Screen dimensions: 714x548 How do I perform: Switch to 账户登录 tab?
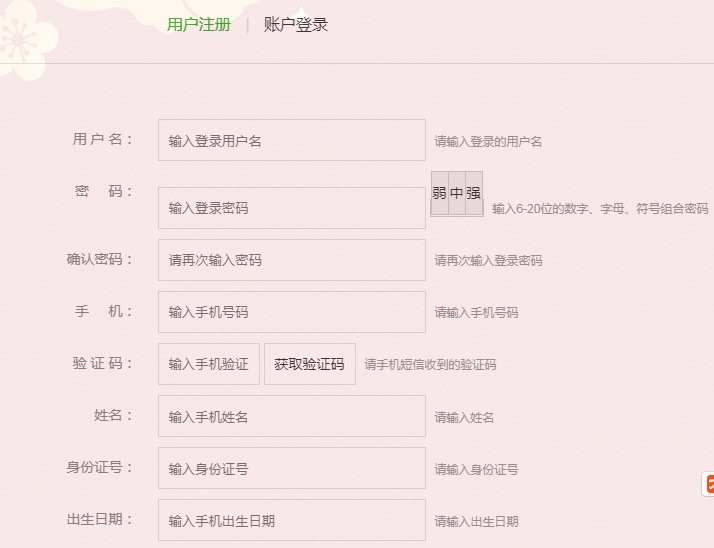coord(296,25)
